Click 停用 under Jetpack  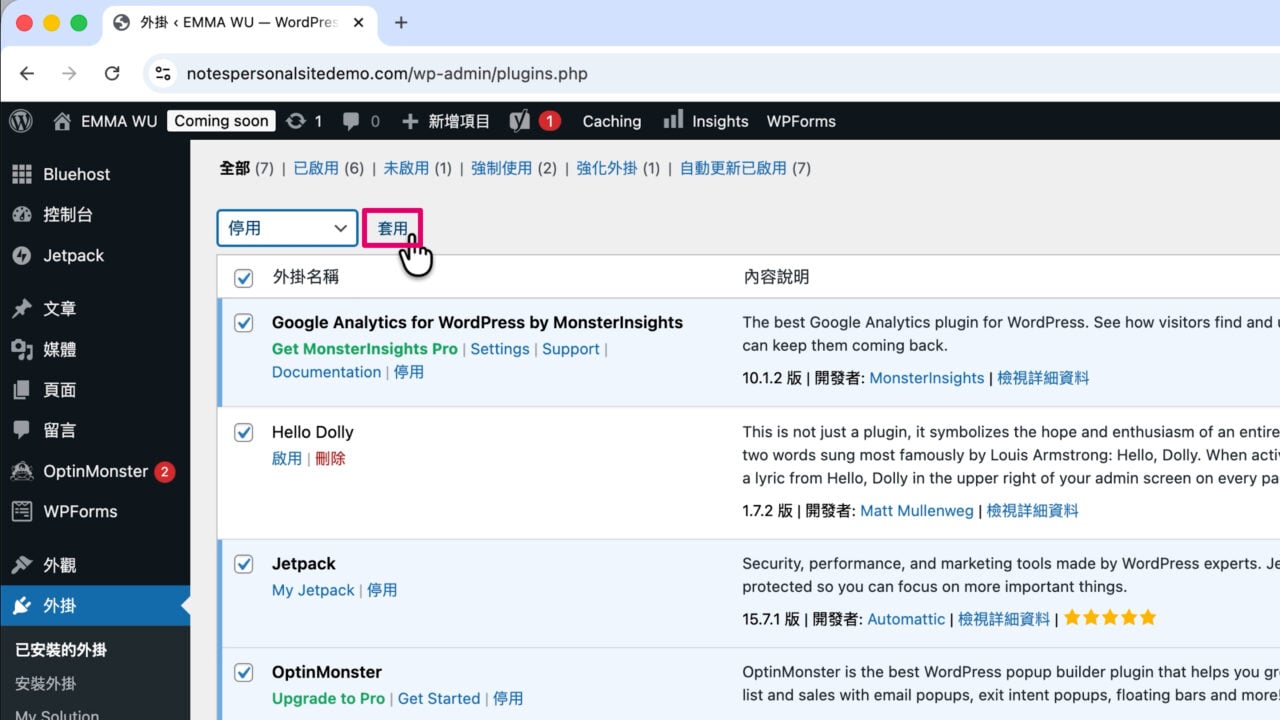pyautogui.click(x=382, y=590)
